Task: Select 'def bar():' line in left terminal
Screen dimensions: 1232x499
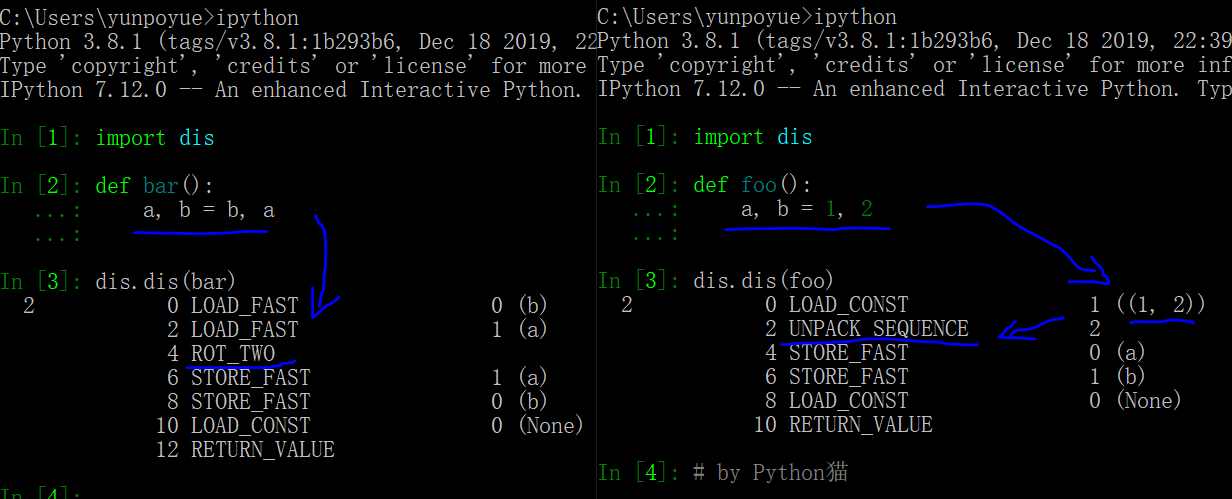Action: tap(155, 185)
